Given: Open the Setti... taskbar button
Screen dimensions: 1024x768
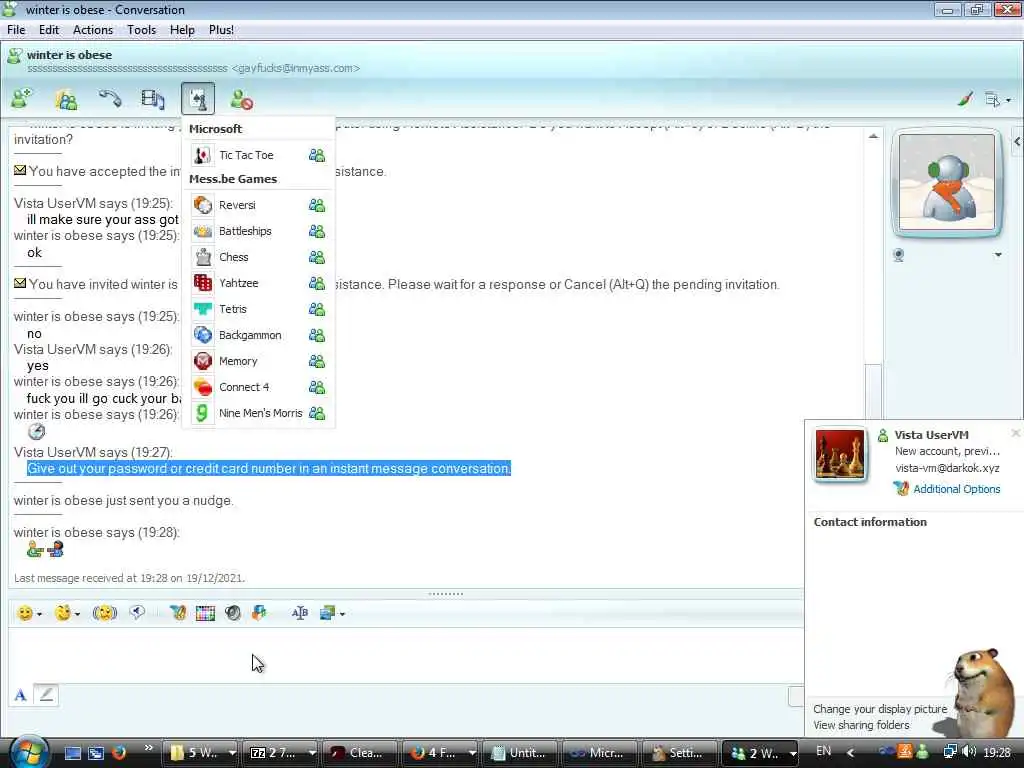Looking at the screenshot, I should tap(678, 753).
